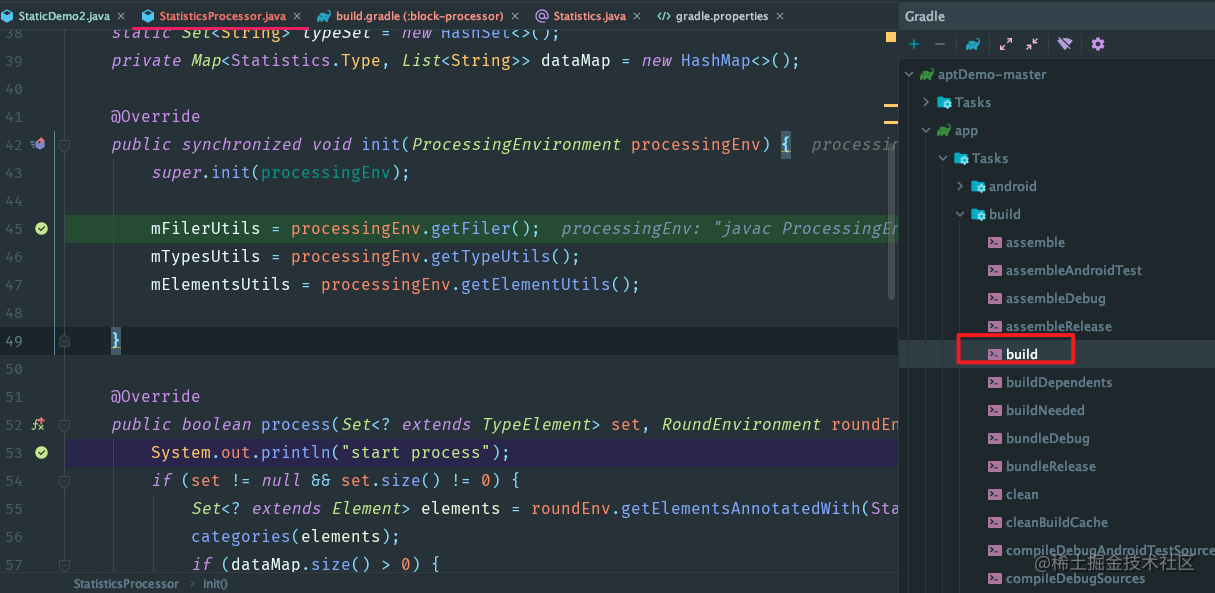Open the Statistics.java tab
This screenshot has height=593, width=1215.
coord(589,17)
